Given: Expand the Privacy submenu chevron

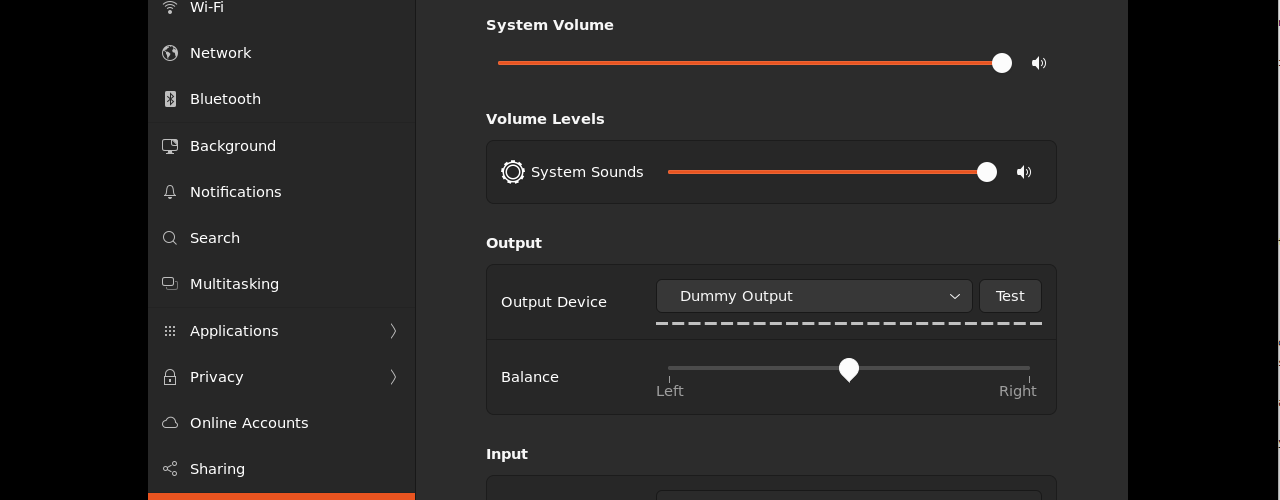Looking at the screenshot, I should pyautogui.click(x=393, y=377).
